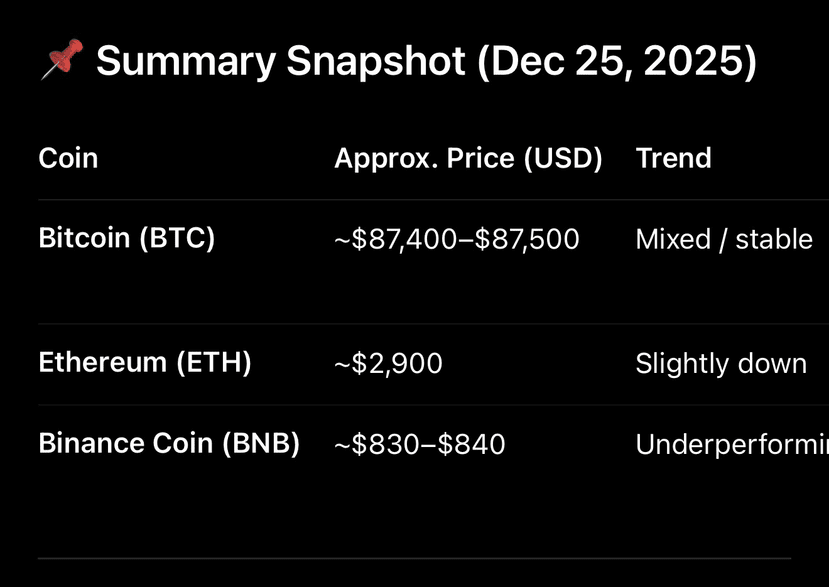The height and width of the screenshot is (587, 829).
Task: Select the Approx. Price column header
Action: coord(423,158)
